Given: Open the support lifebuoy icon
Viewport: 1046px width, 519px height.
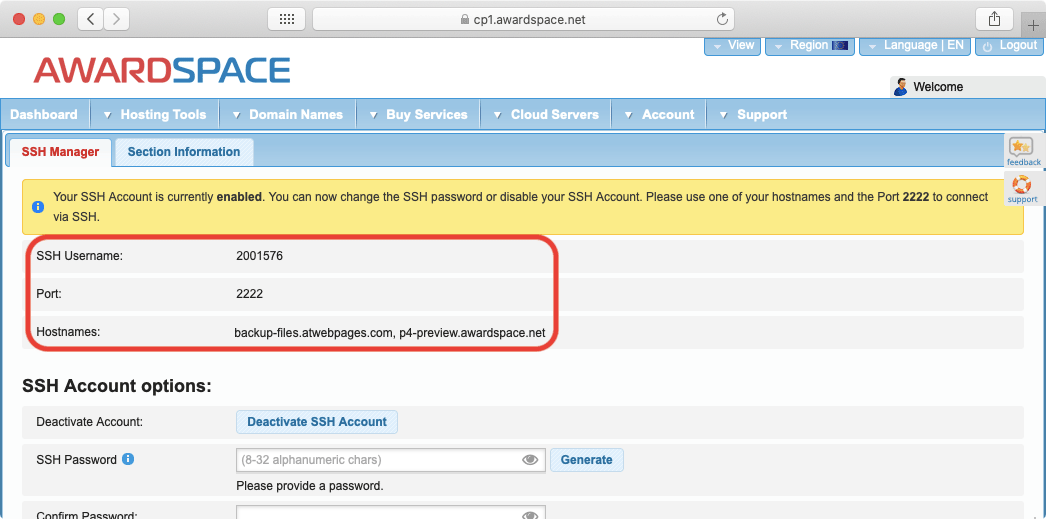Looking at the screenshot, I should tap(1021, 186).
